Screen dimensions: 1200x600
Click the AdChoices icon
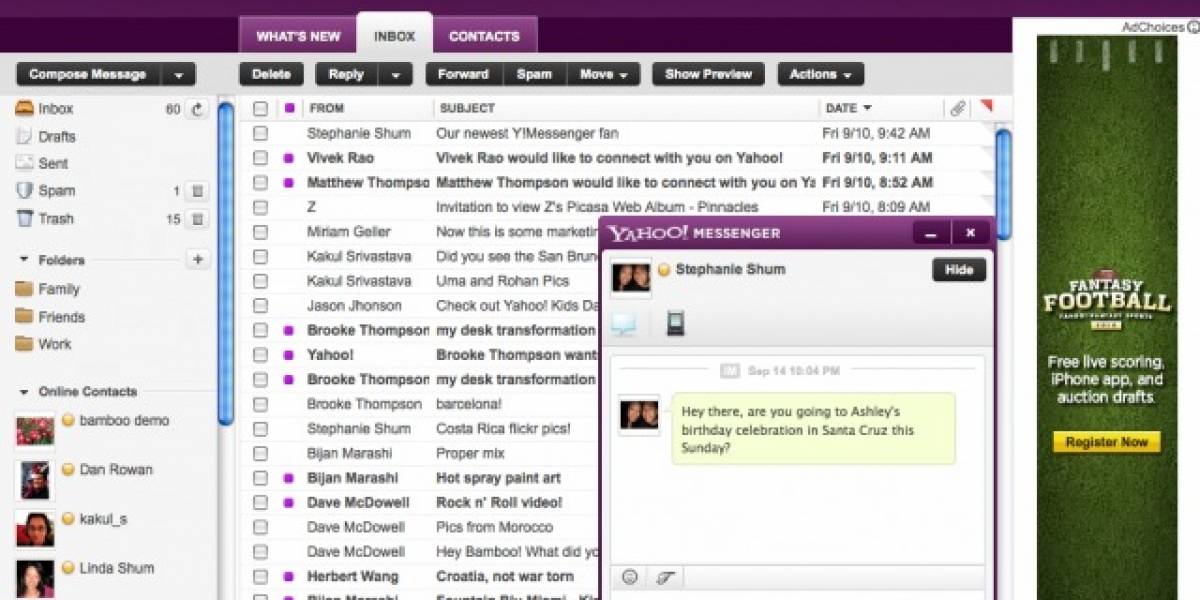pos(1193,27)
